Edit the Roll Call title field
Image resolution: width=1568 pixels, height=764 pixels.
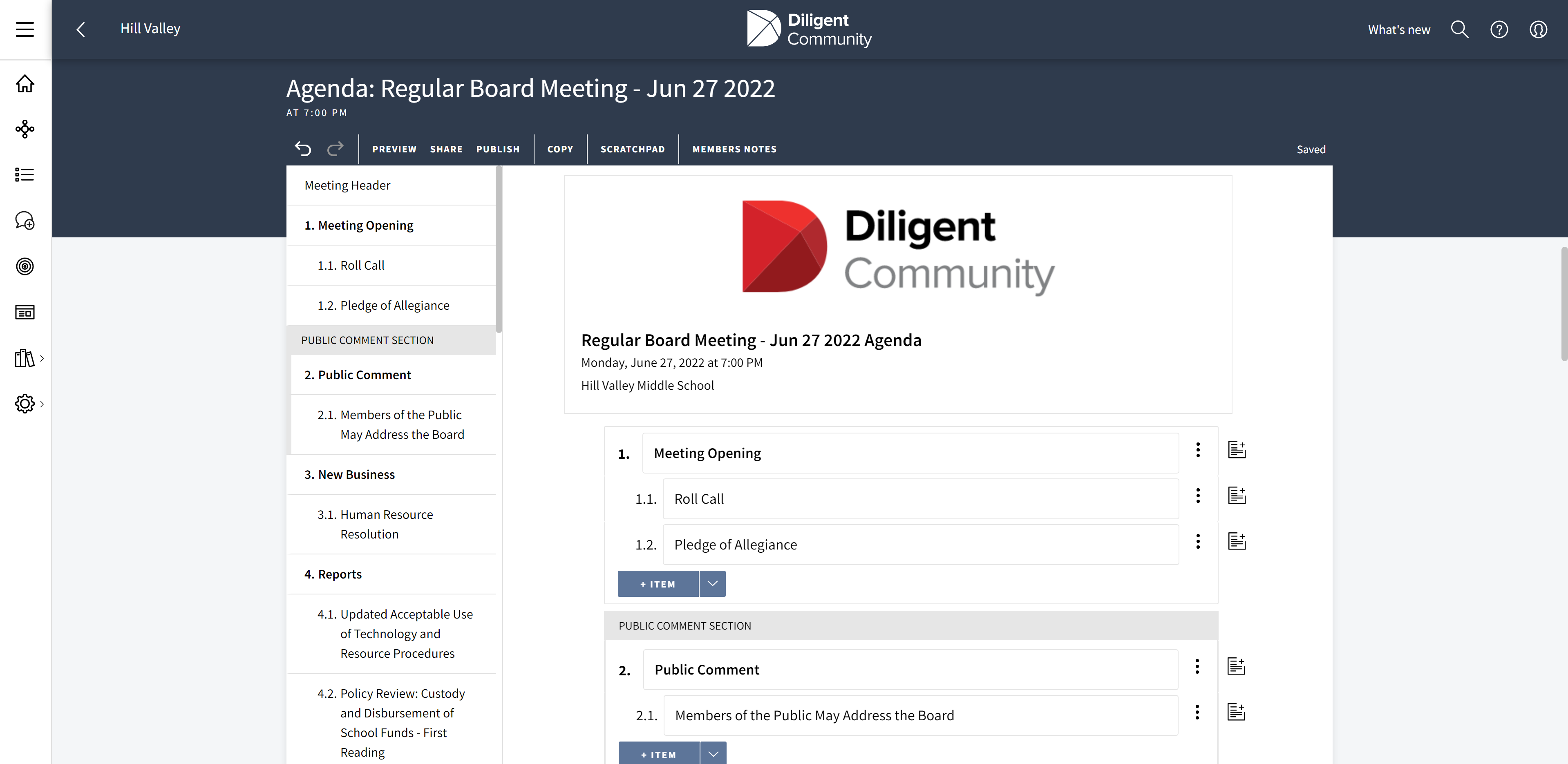pos(920,498)
